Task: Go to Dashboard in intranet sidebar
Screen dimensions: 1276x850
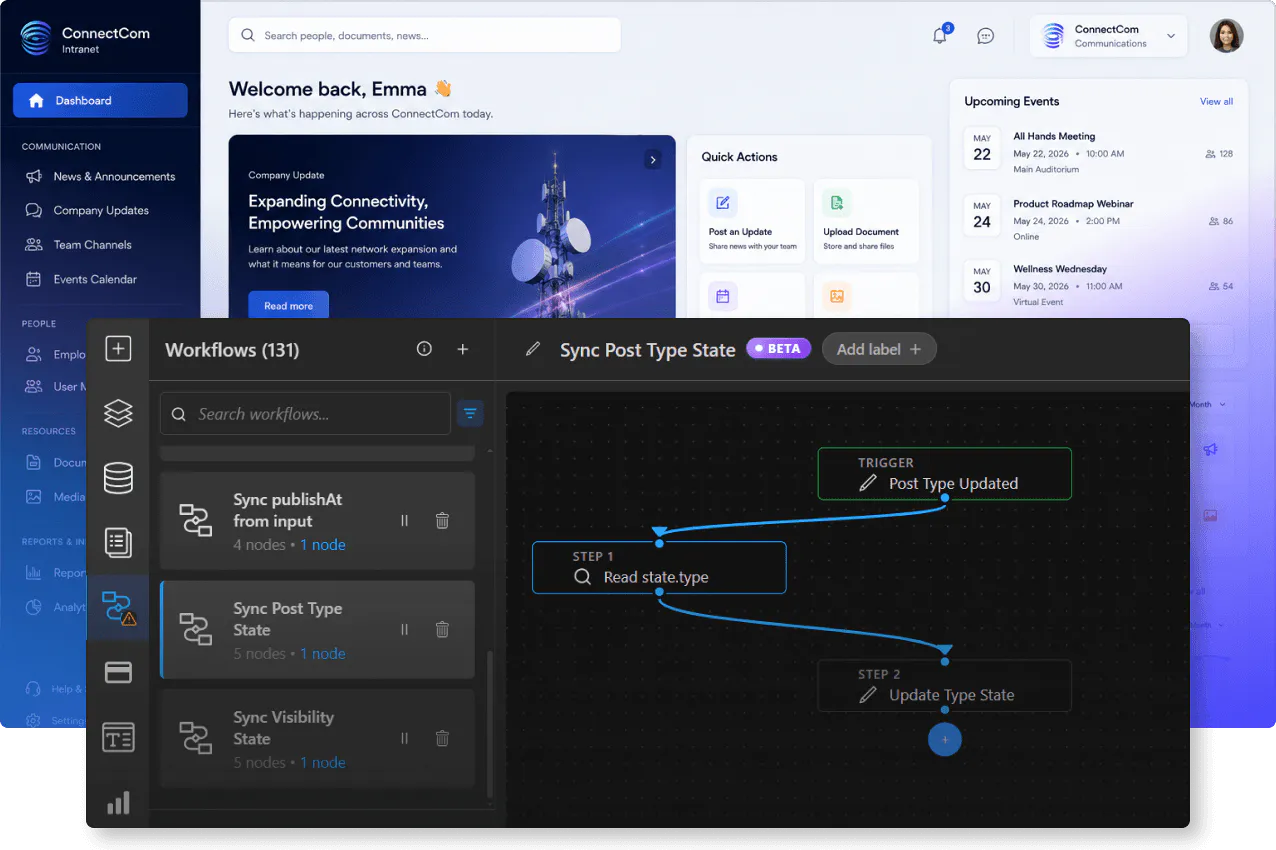Action: (x=100, y=100)
